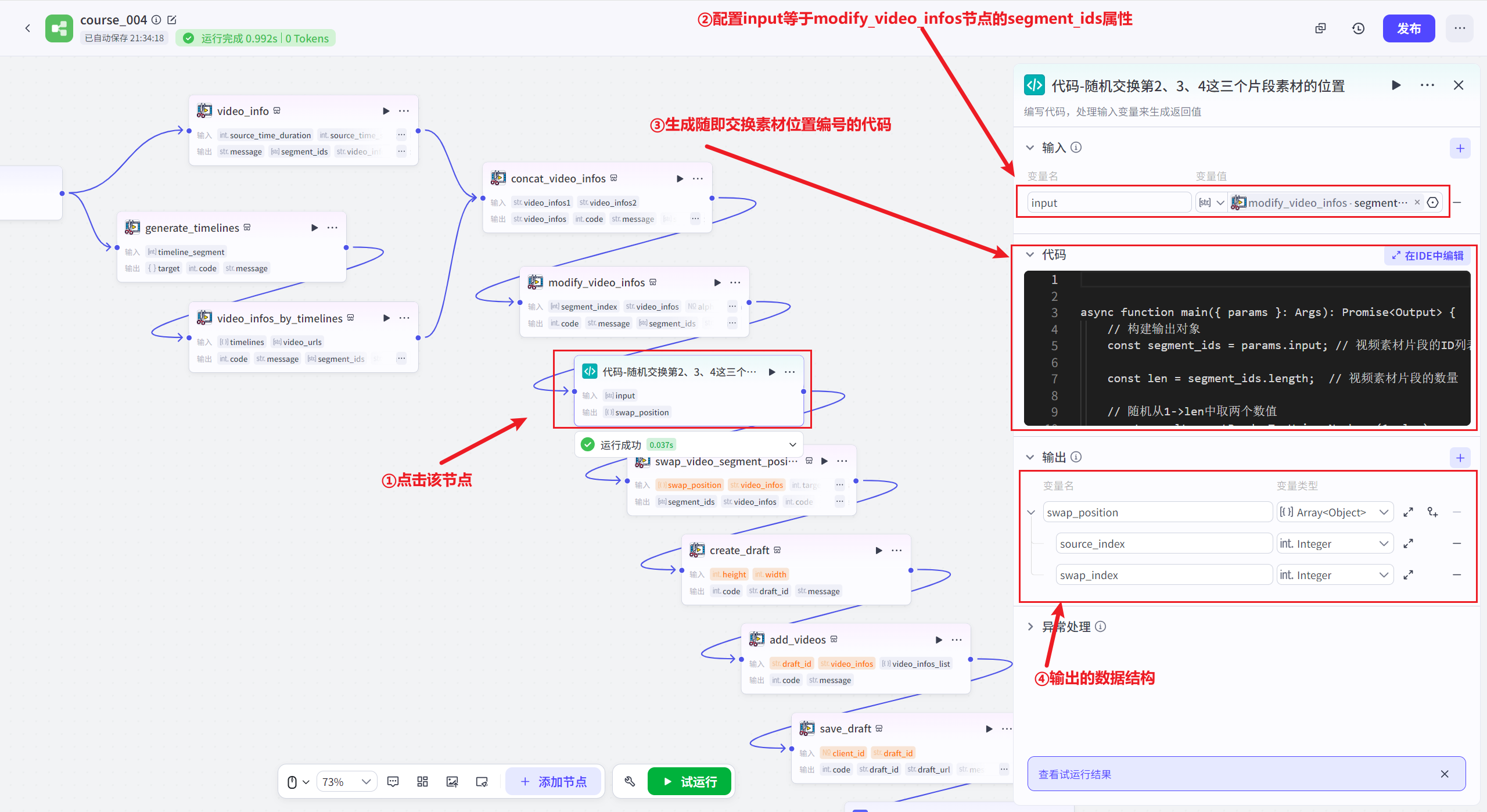Open modify_video_infos node more options
Screen dimensions: 1487x812
[x=735, y=282]
